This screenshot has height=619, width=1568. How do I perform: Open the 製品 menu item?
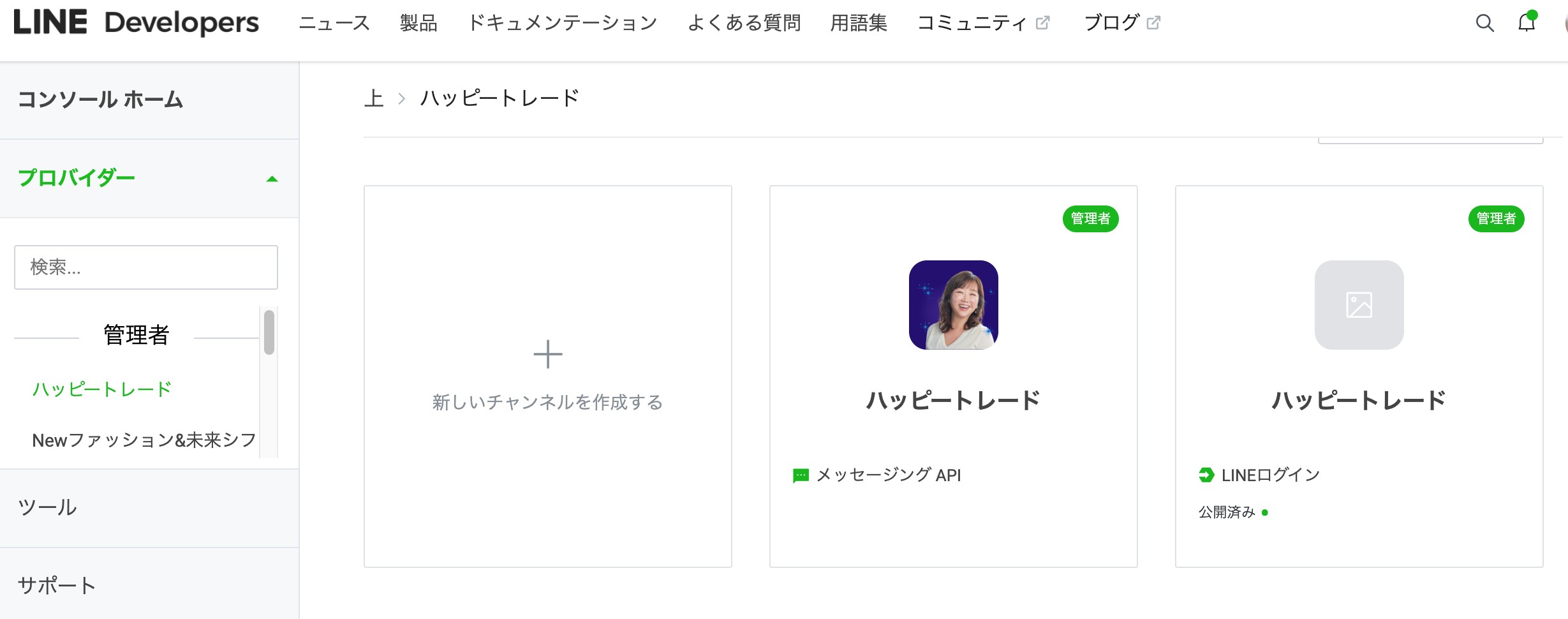418,23
